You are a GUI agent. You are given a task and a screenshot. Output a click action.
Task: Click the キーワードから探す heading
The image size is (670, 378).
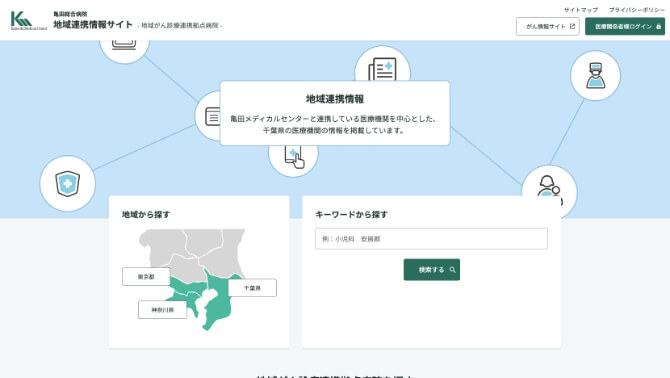pyautogui.click(x=351, y=214)
